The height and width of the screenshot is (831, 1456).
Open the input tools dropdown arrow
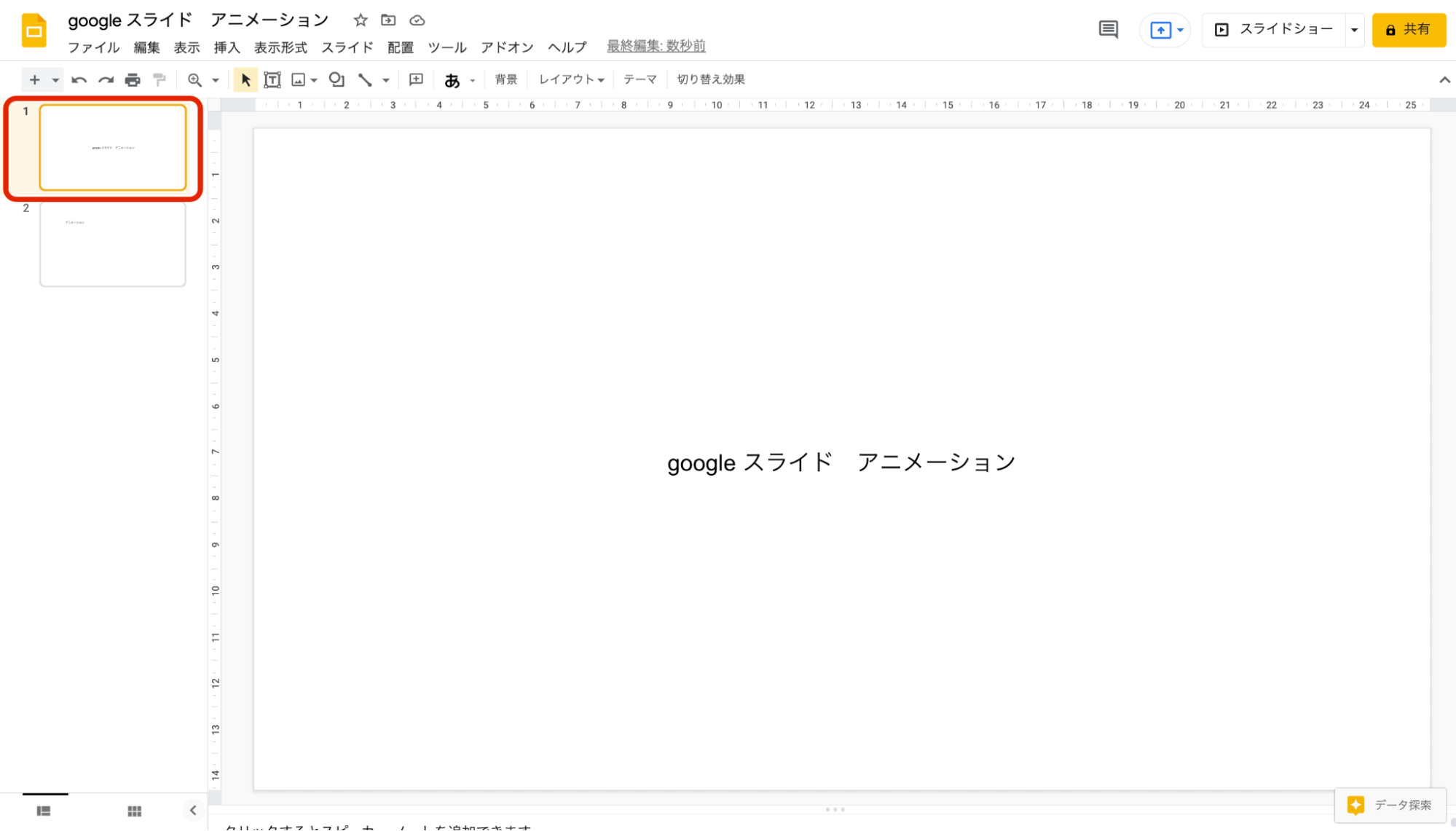point(473,80)
